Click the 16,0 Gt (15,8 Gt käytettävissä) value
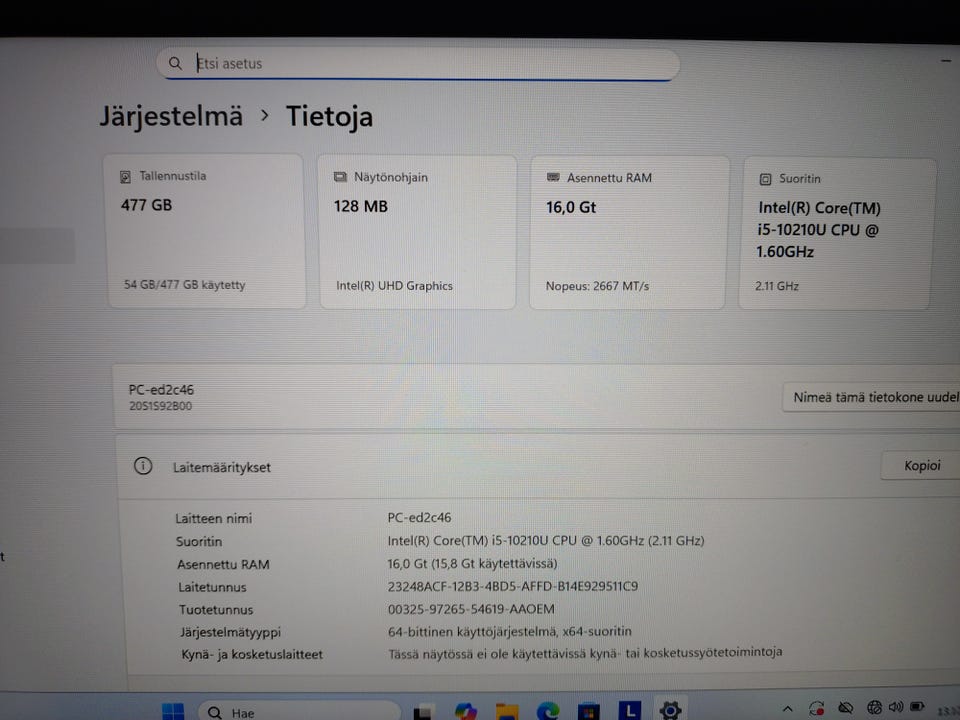 [x=472, y=563]
